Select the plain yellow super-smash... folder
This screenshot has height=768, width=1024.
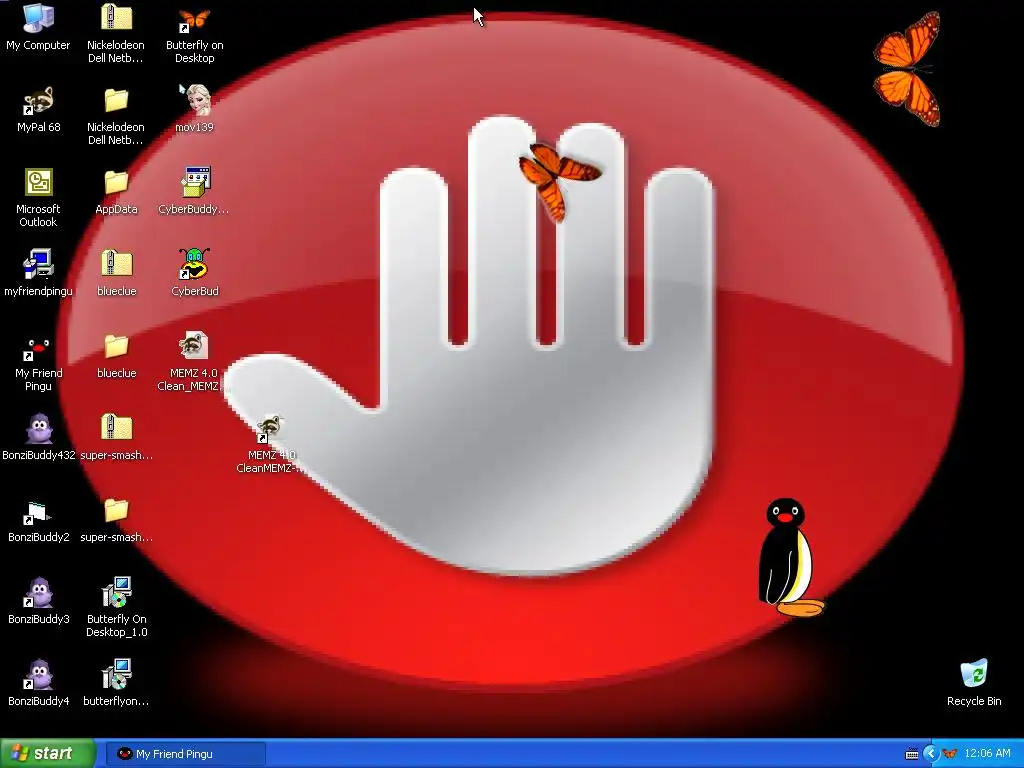(116, 511)
